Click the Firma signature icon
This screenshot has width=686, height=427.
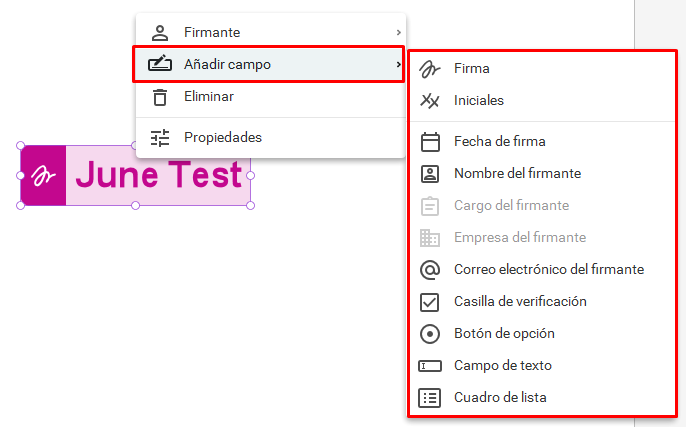click(430, 69)
